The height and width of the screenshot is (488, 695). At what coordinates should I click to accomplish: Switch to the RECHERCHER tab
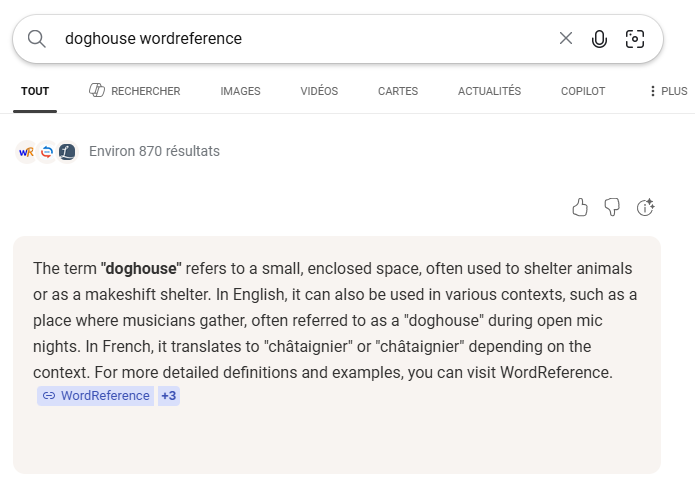tap(135, 91)
